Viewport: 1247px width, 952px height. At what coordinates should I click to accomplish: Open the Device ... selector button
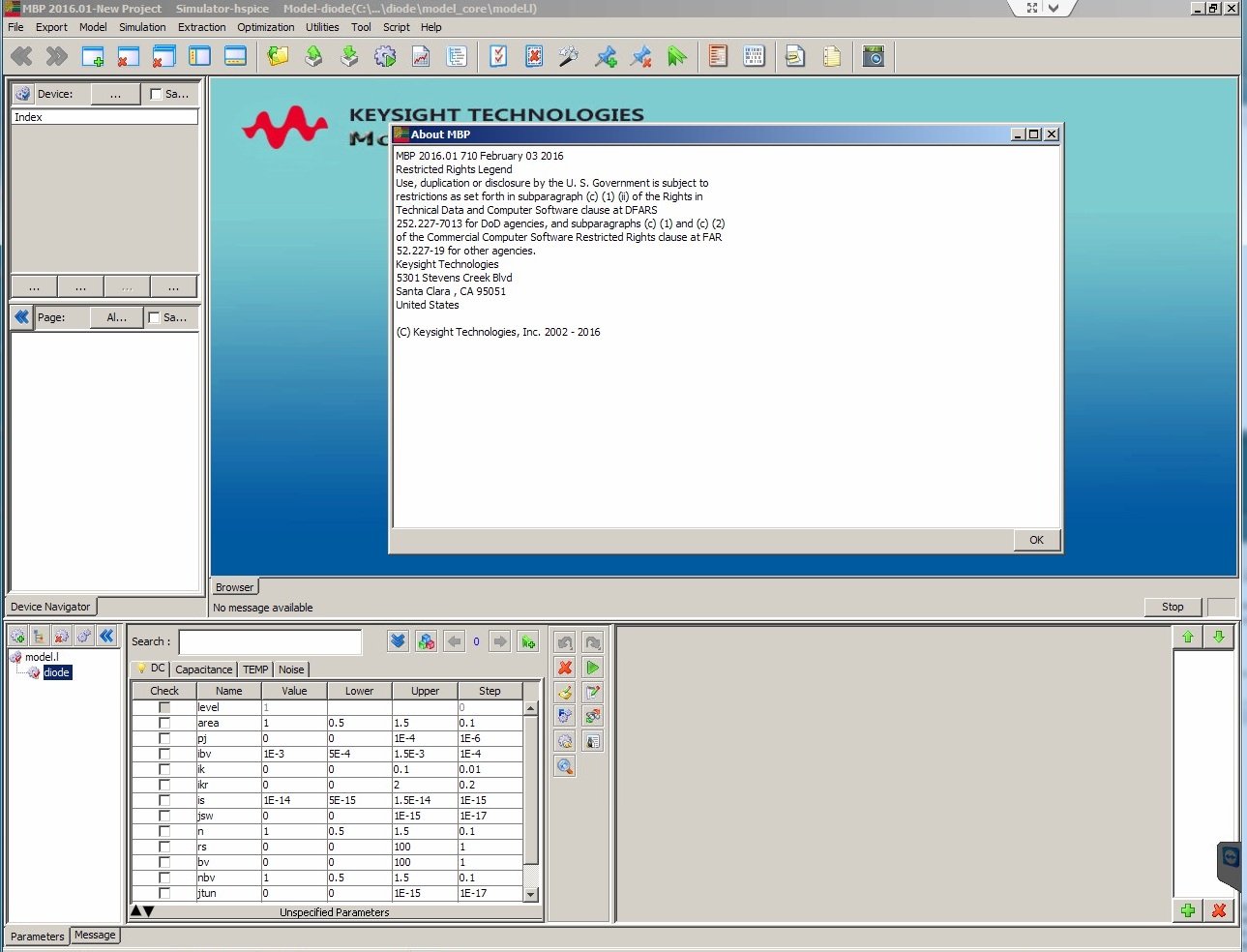click(116, 94)
